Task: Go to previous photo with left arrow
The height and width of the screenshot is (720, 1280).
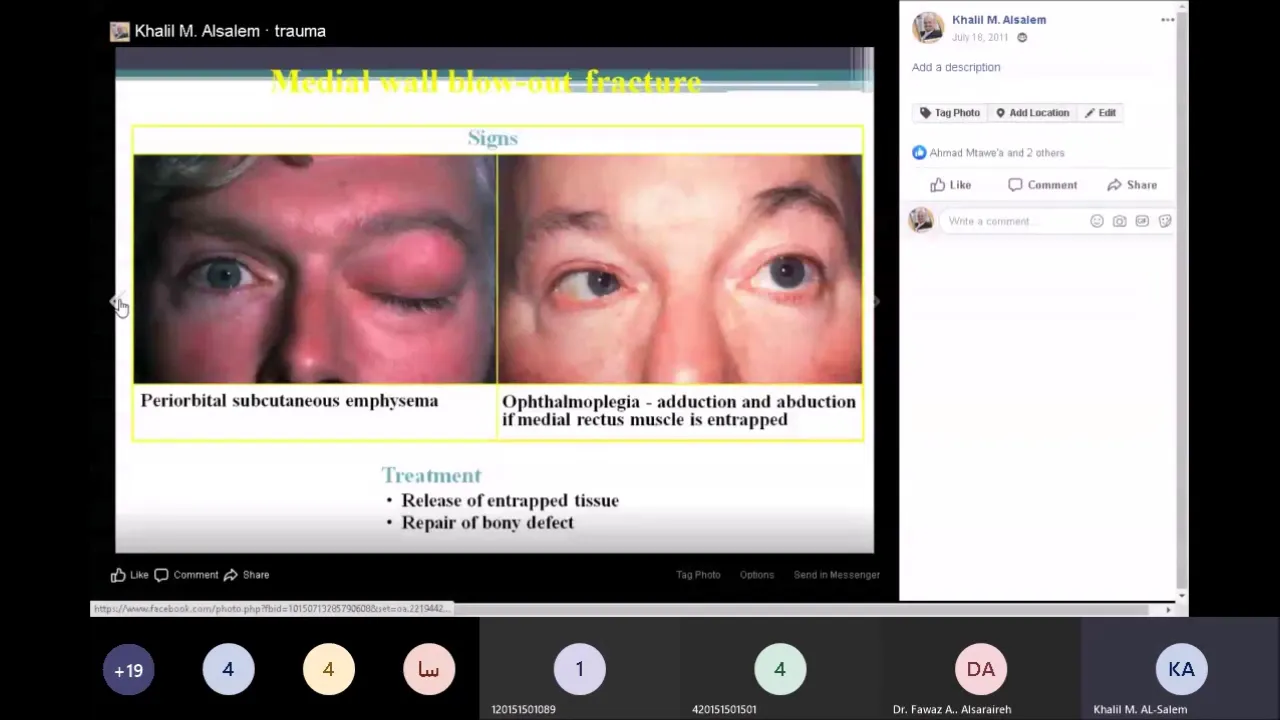Action: [x=114, y=301]
